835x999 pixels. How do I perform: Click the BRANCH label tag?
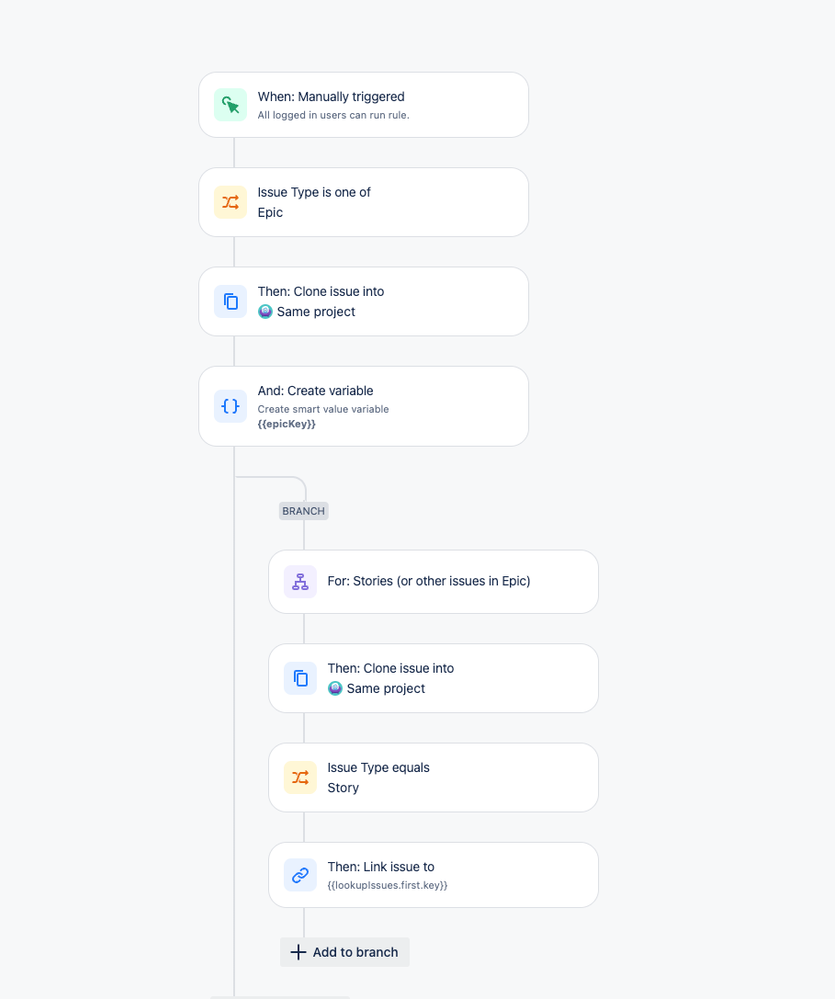tap(304, 511)
